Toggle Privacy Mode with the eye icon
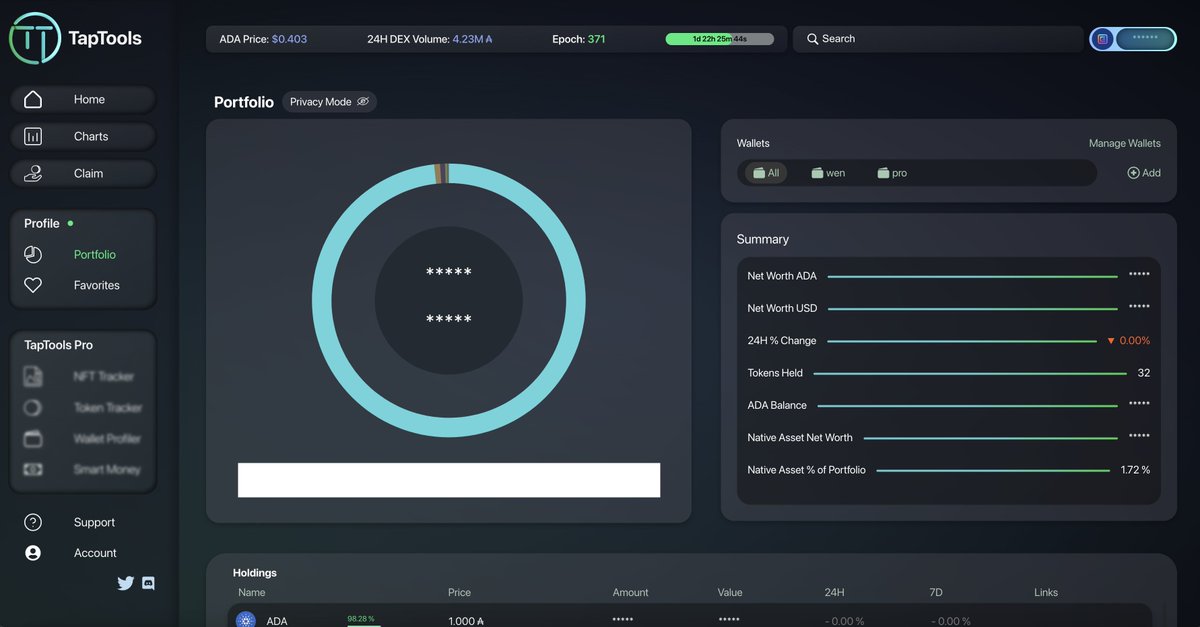This screenshot has height=627, width=1200. point(363,101)
